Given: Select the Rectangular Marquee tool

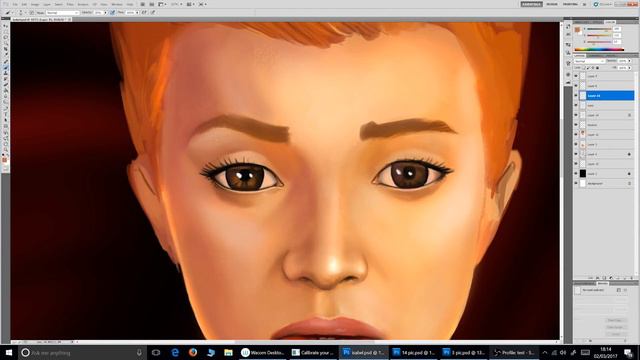Looking at the screenshot, I should pyautogui.click(x=6, y=31).
